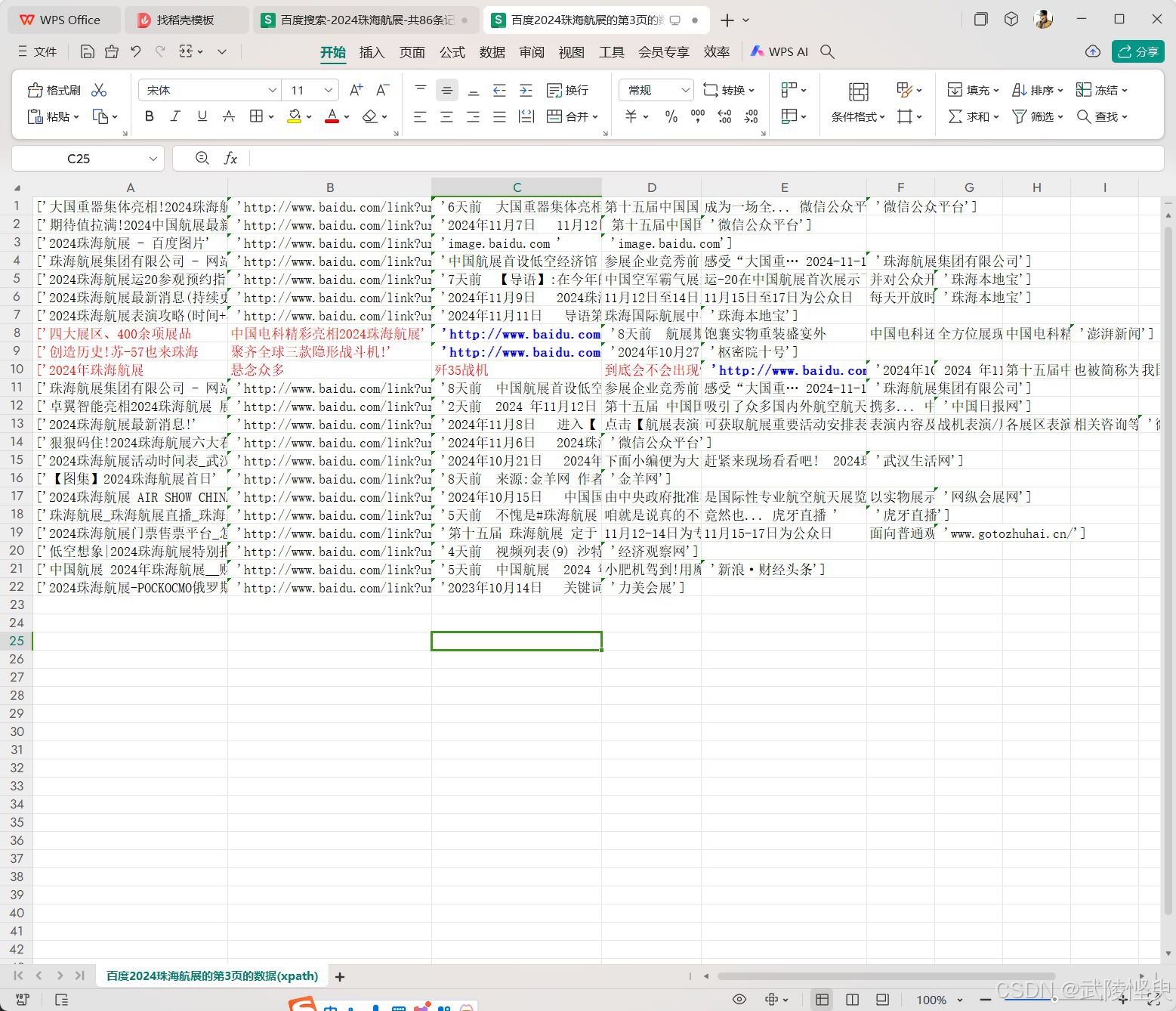
Task: Click AutoSum (求和) button
Action: pyautogui.click(x=974, y=116)
